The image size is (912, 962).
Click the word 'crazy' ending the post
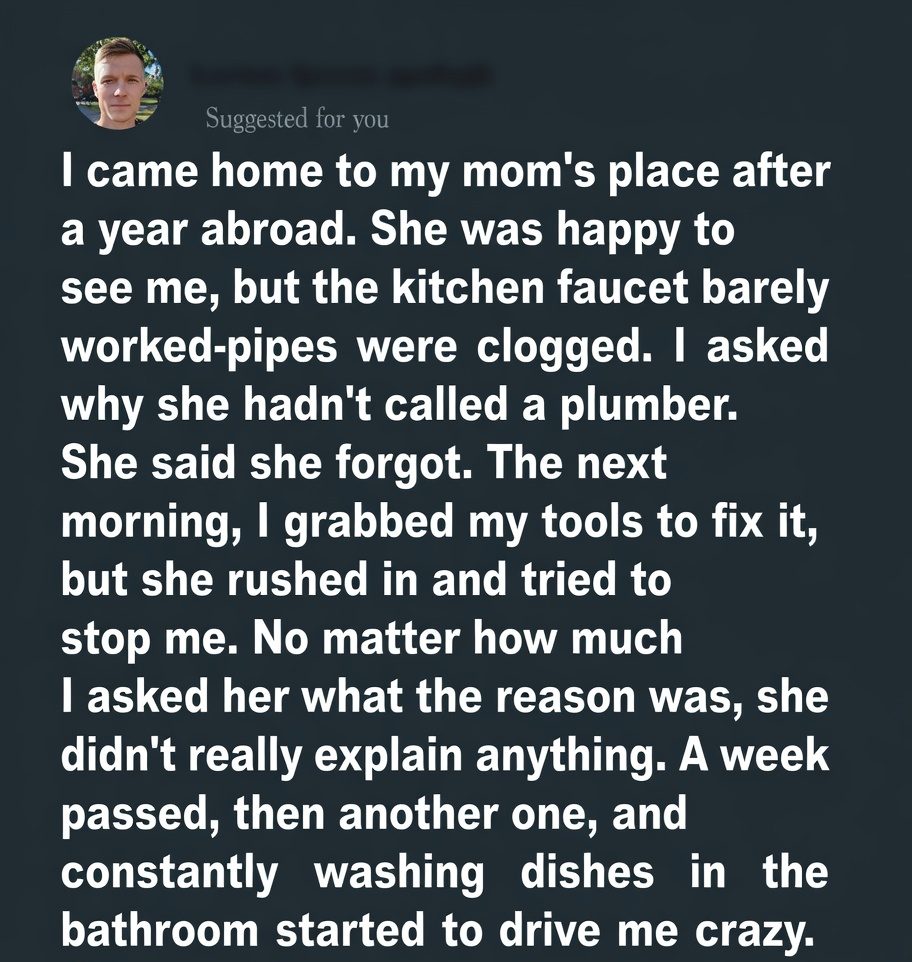tap(761, 930)
